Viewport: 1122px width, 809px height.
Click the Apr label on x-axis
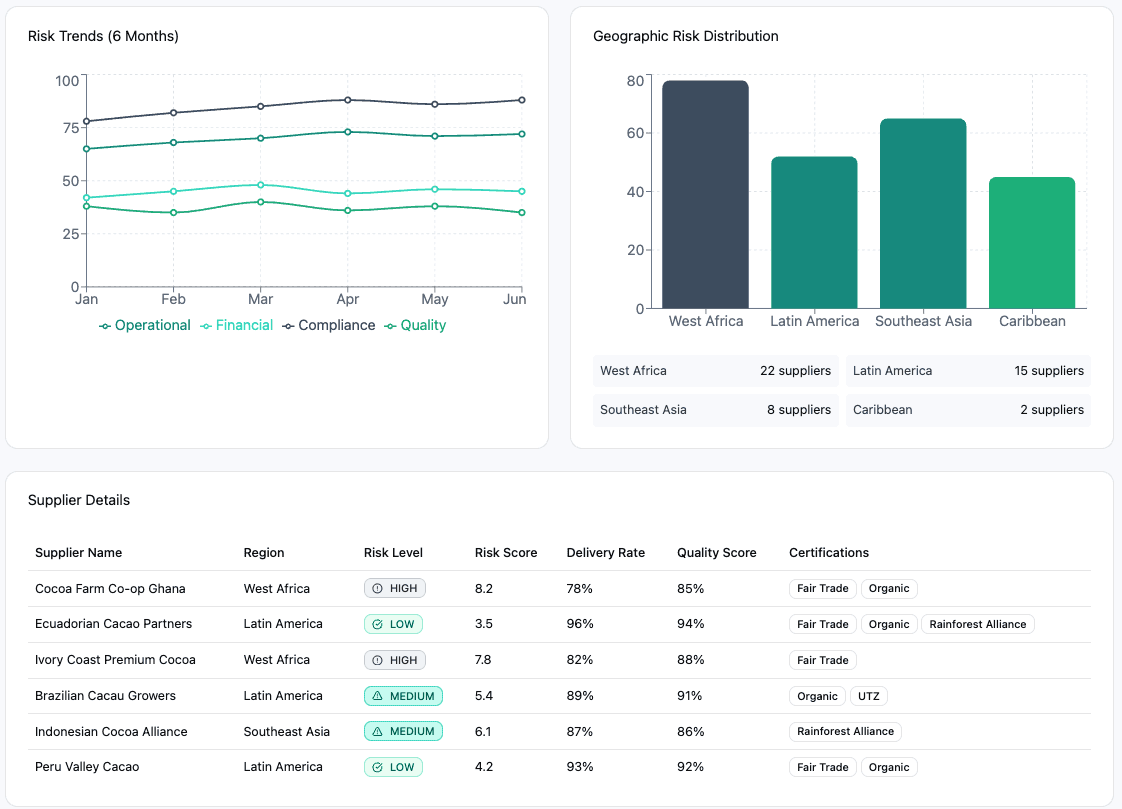coord(348,299)
